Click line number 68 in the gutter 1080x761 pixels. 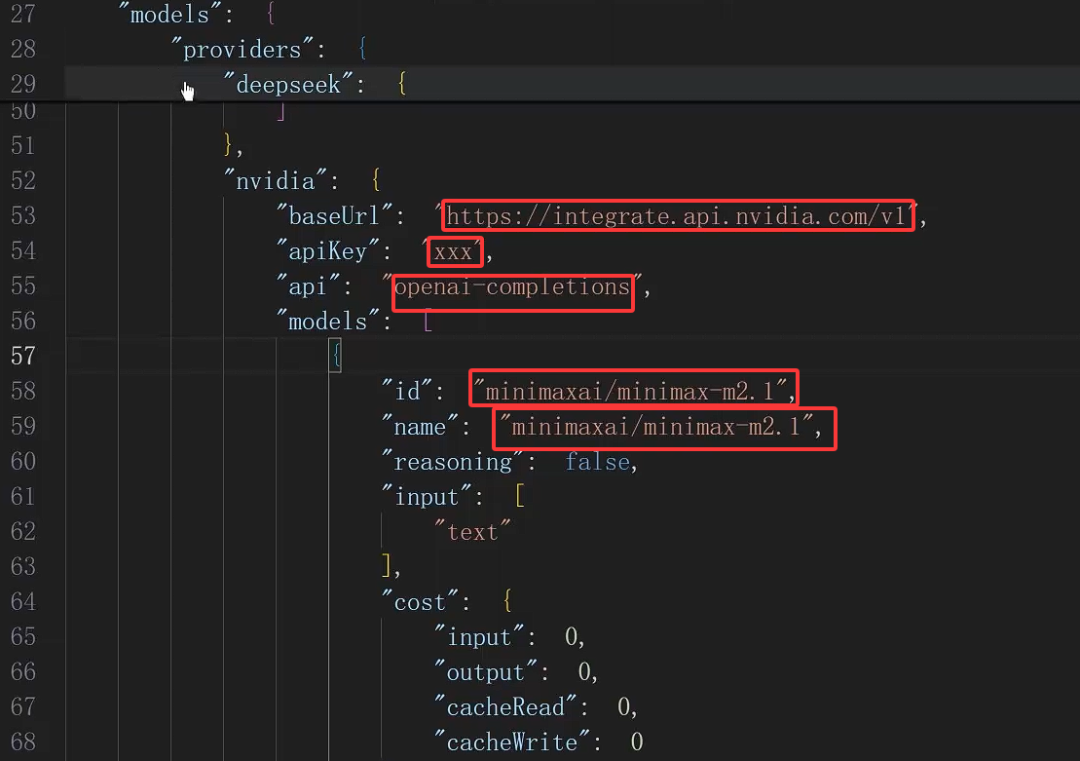[x=23, y=742]
